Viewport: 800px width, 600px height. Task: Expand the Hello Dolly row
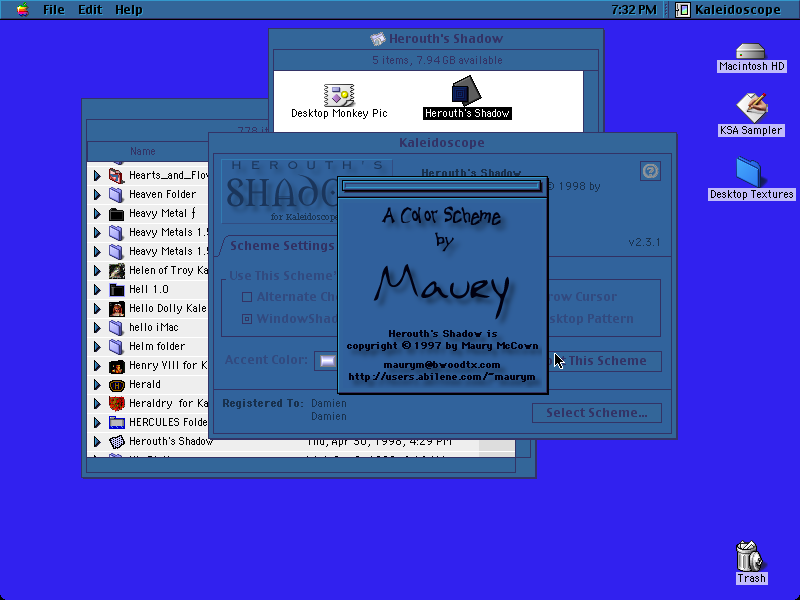[x=97, y=308]
